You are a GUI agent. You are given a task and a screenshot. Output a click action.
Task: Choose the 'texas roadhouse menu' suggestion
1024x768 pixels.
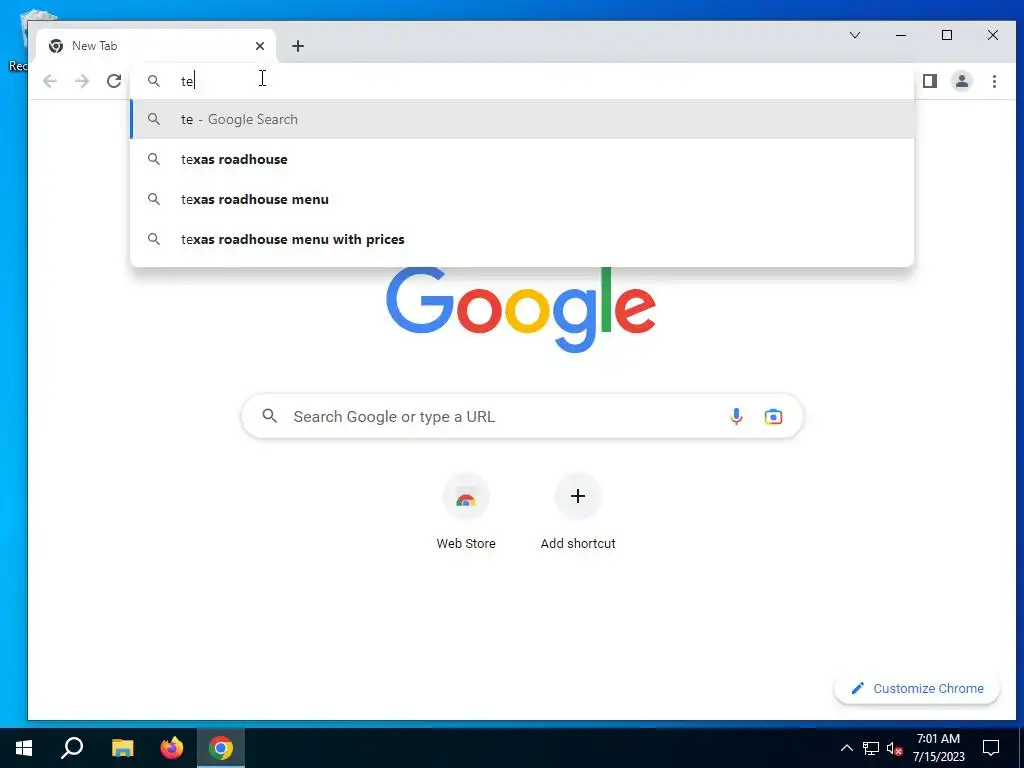522,199
